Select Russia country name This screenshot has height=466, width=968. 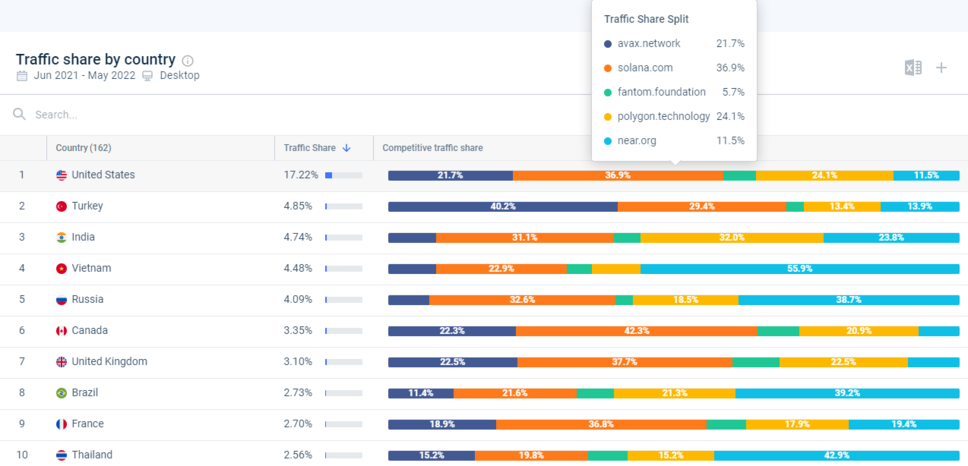88,299
